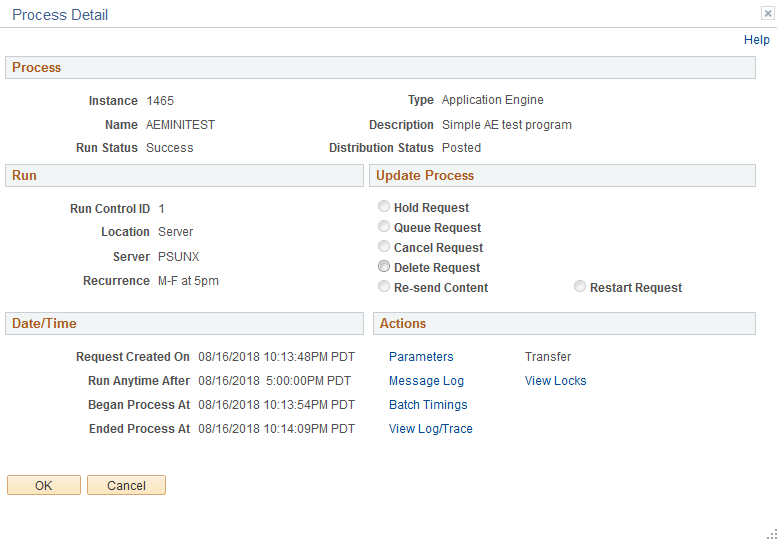Confirm with the OK button

[x=44, y=485]
